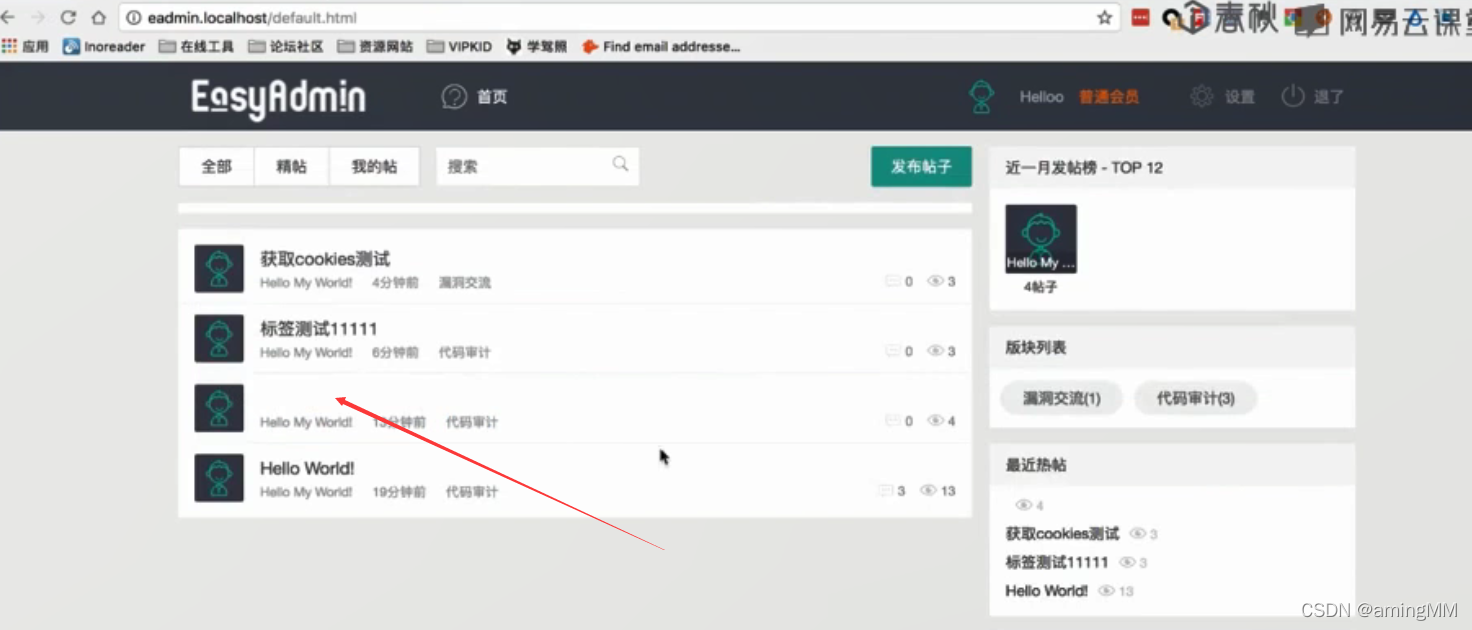Open settings via the gear icon

(1200, 96)
